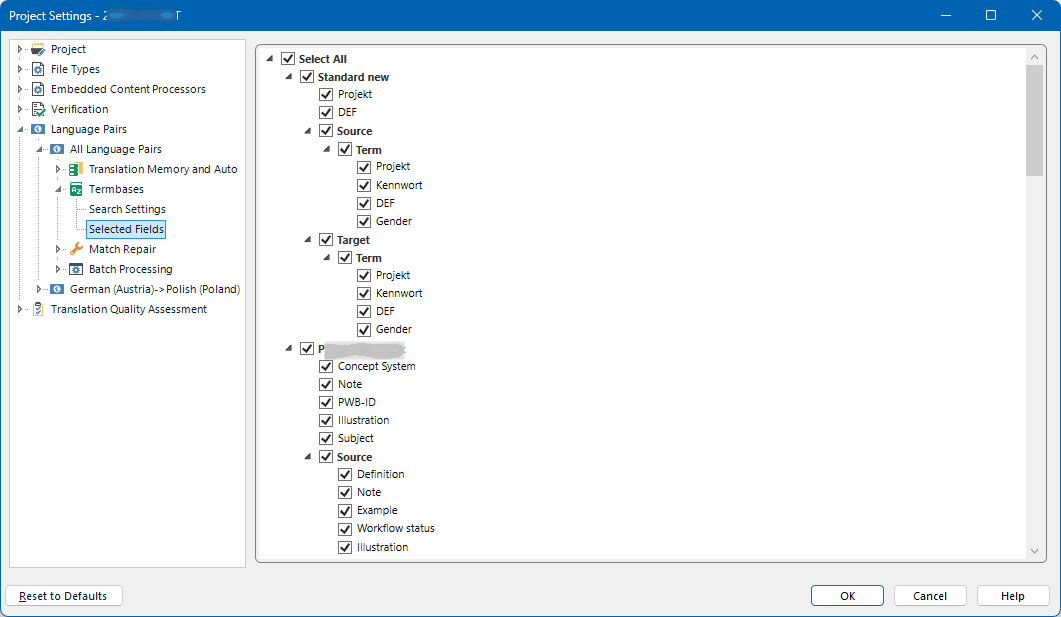This screenshot has width=1061, height=617.
Task: Uncheck the Workflow status field
Action: [345, 528]
